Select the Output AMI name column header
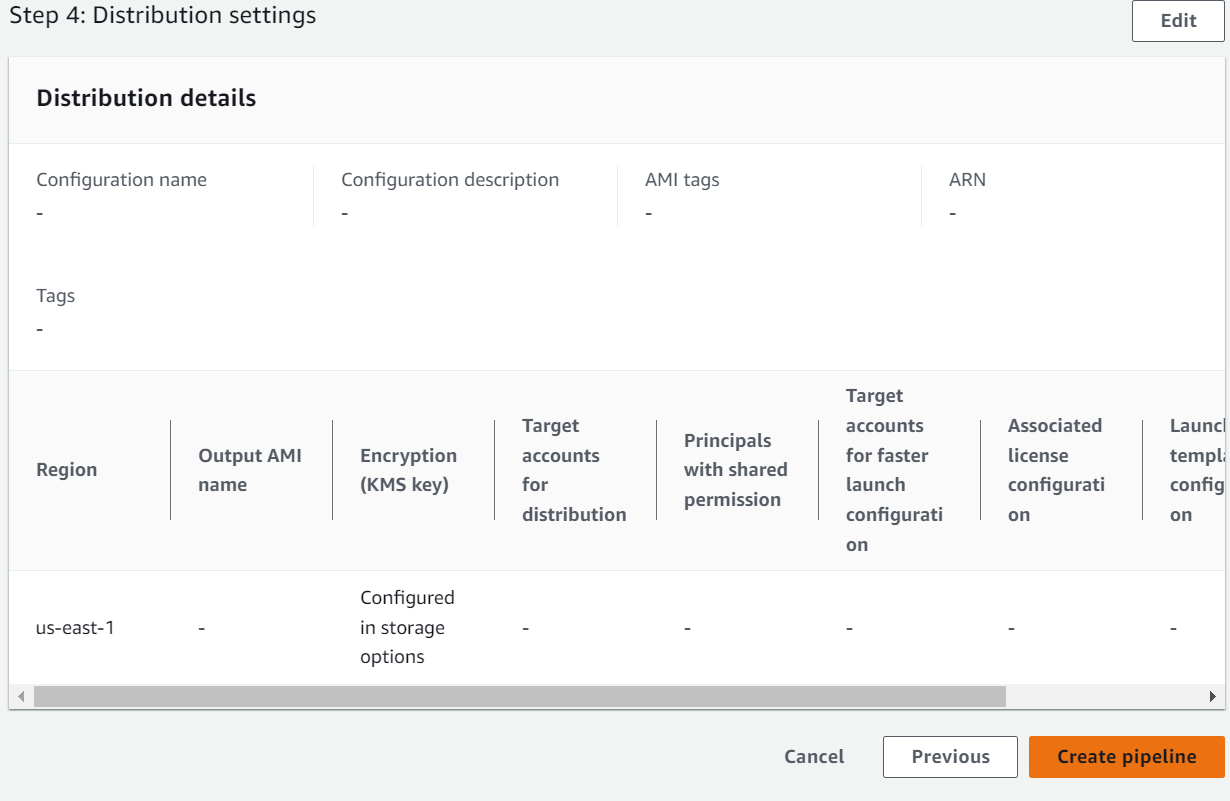The height and width of the screenshot is (801, 1230). [x=250, y=470]
